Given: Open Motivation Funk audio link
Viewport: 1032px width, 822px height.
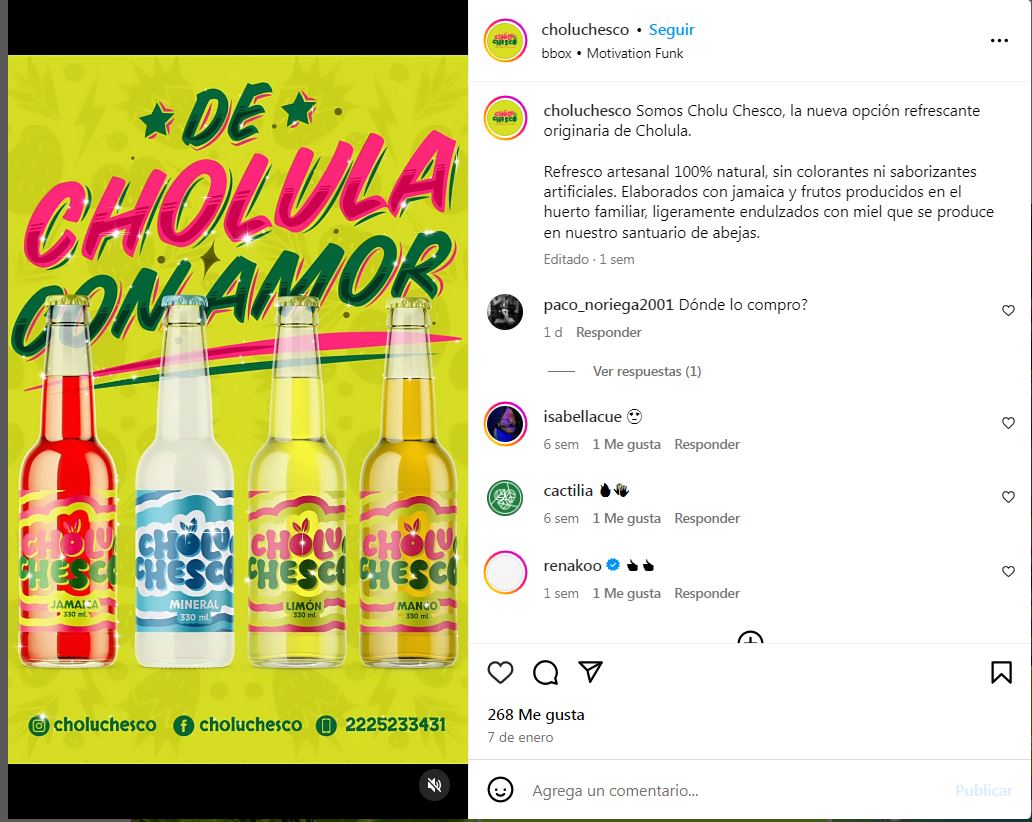Looking at the screenshot, I should [634, 53].
